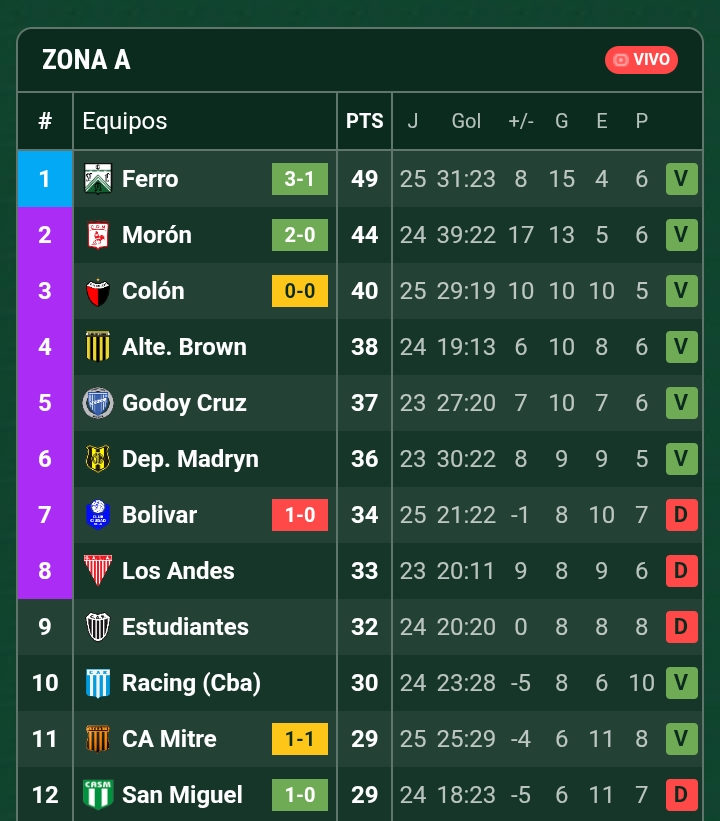Open the Racing (Cba) crest icon
The height and width of the screenshot is (821, 720).
(98, 683)
